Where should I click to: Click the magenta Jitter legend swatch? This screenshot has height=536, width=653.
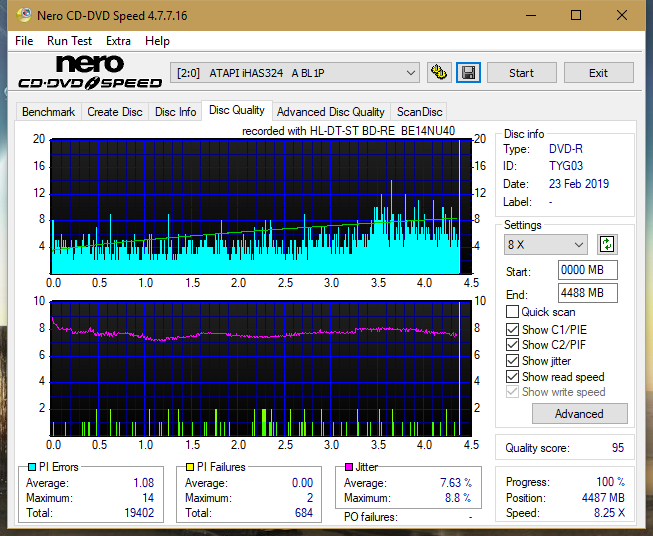point(349,467)
